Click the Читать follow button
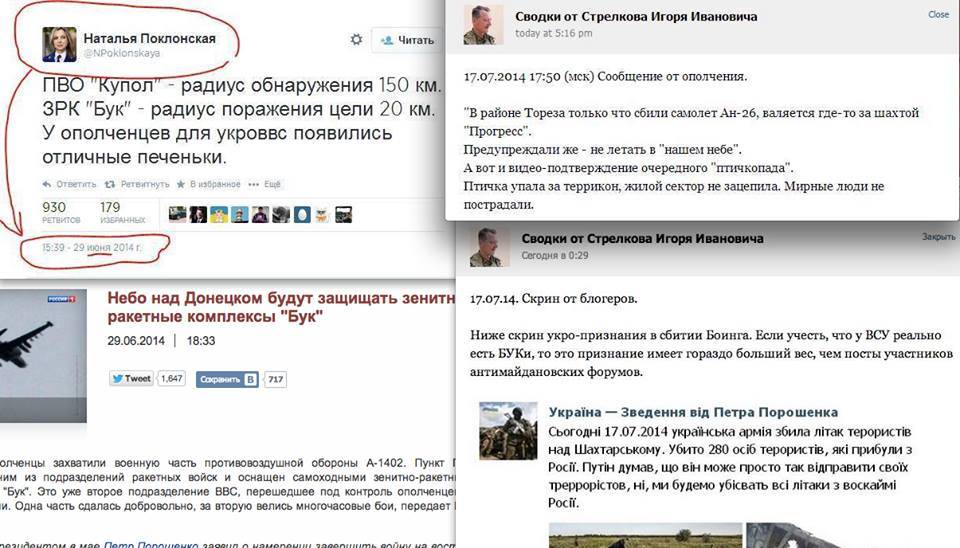960x548 pixels. [407, 40]
